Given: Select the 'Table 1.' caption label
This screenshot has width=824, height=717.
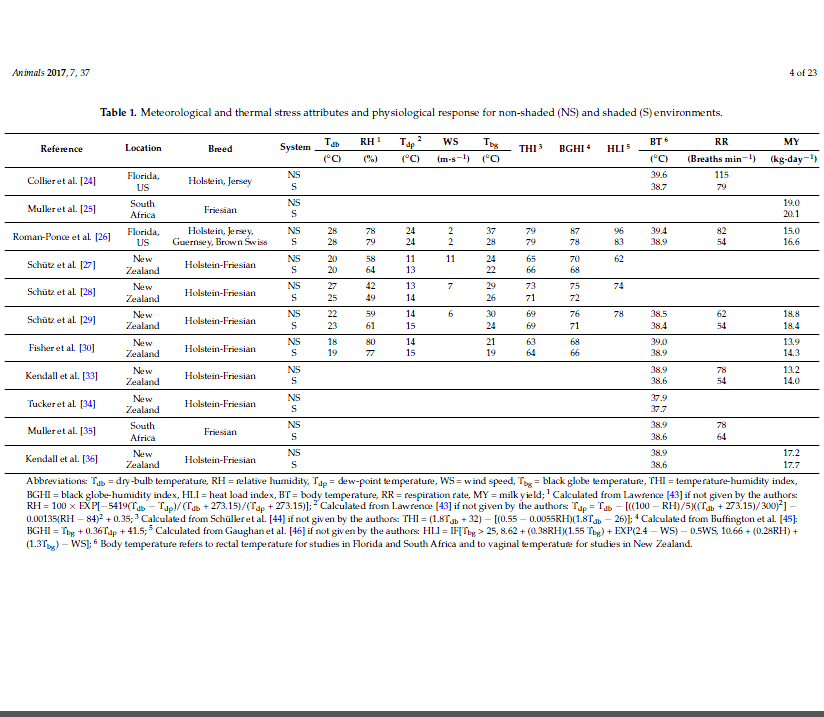Looking at the screenshot, I should point(119,112).
